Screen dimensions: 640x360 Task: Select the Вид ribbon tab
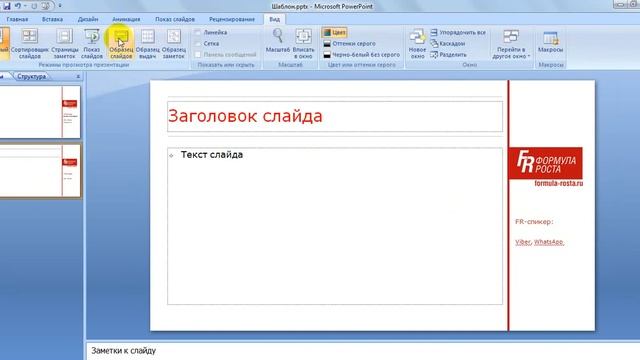pos(275,19)
